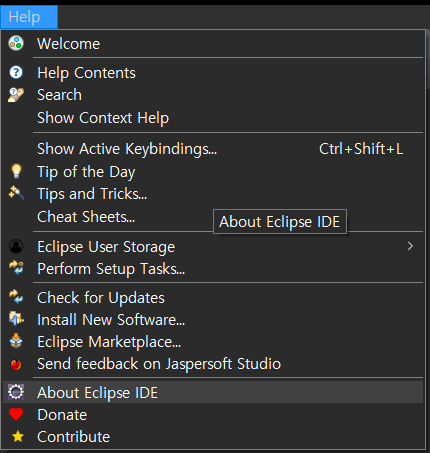
Task: Click the About Eclipse IDE tooltip
Action: pos(280,222)
